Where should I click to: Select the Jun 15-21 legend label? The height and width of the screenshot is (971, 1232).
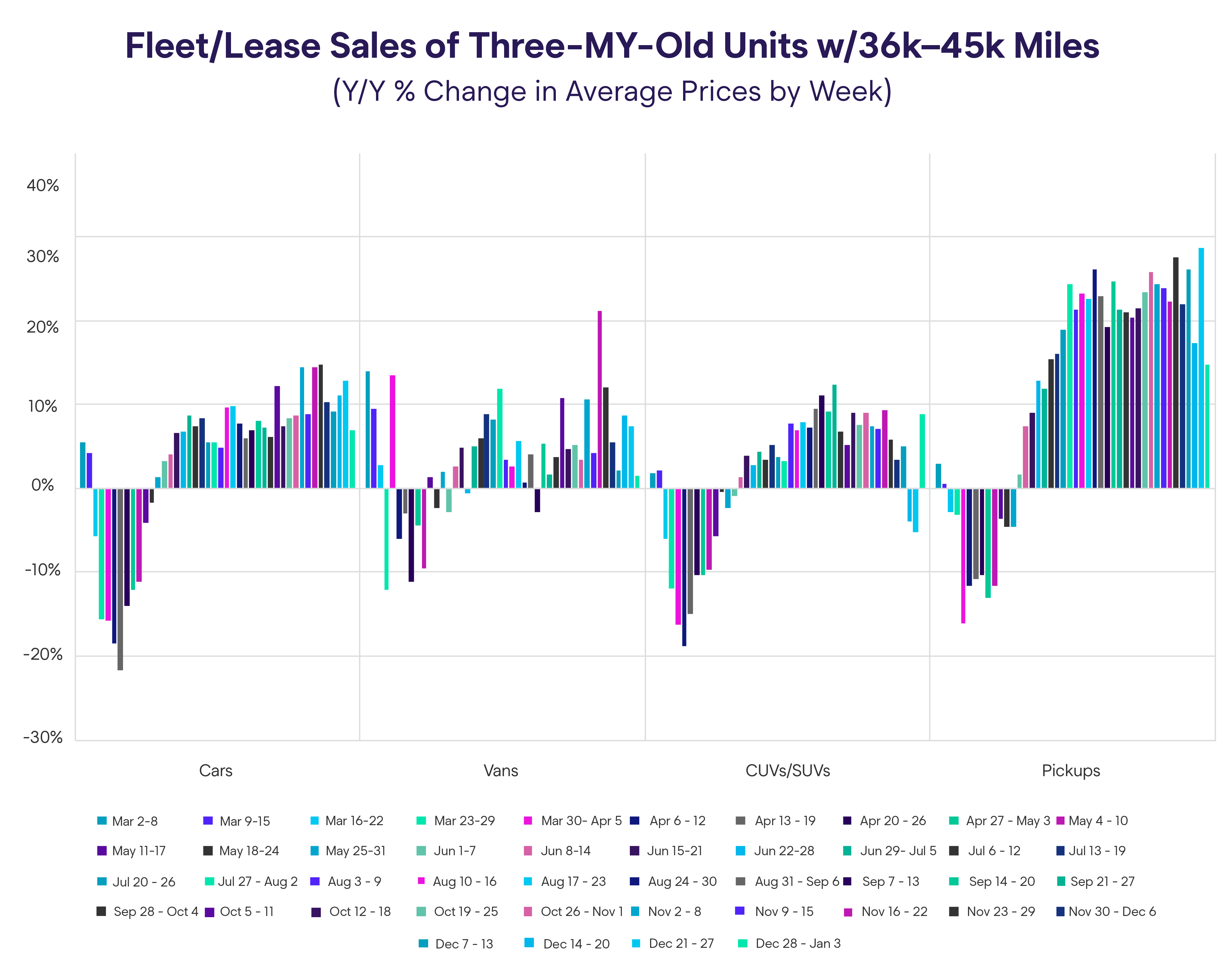pos(674,851)
